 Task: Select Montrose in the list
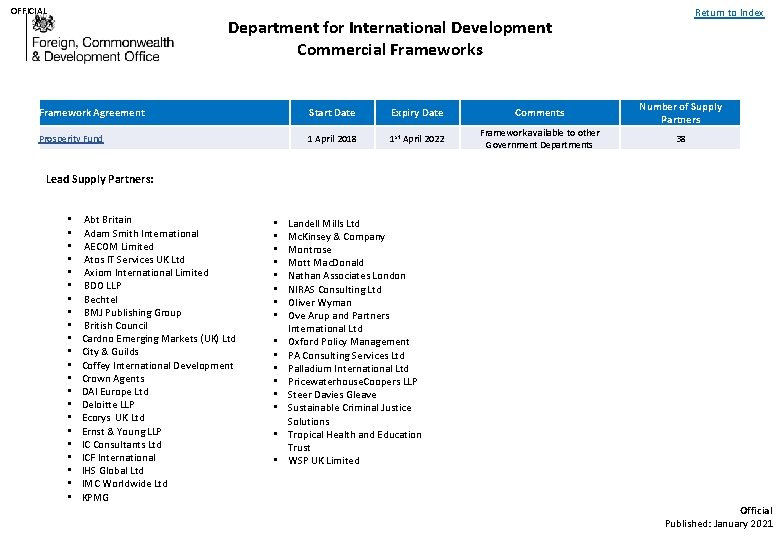click(x=309, y=250)
